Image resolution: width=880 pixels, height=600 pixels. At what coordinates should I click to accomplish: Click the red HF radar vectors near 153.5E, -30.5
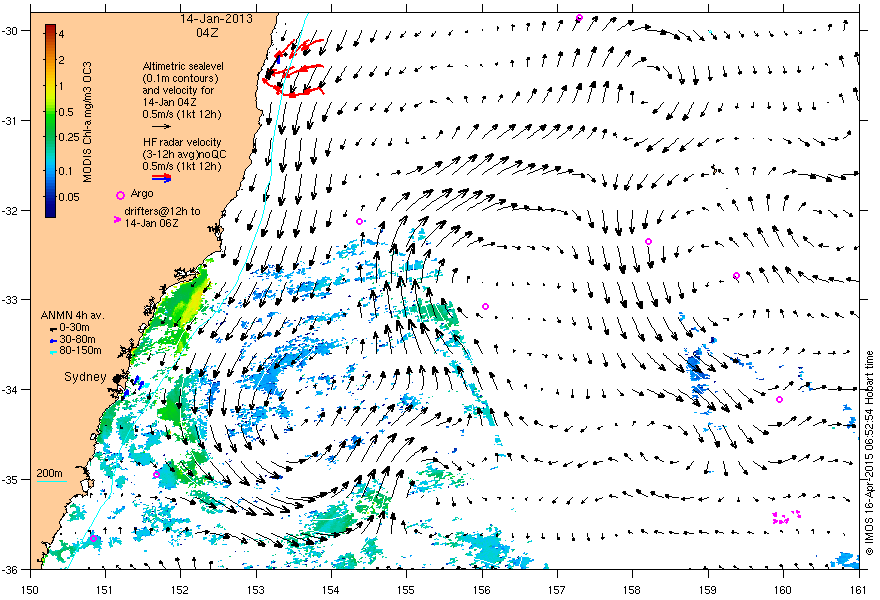coord(295,67)
